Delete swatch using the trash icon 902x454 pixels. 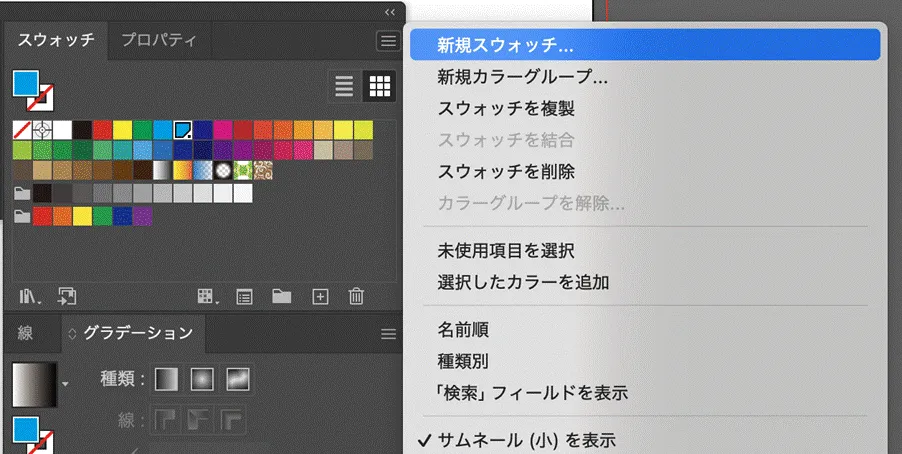tap(356, 296)
